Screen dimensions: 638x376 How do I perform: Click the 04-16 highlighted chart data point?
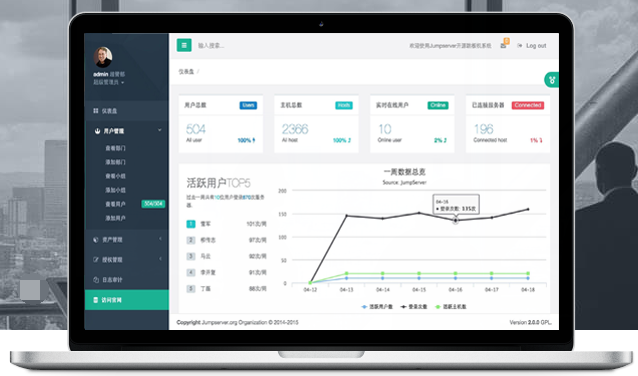point(455,221)
